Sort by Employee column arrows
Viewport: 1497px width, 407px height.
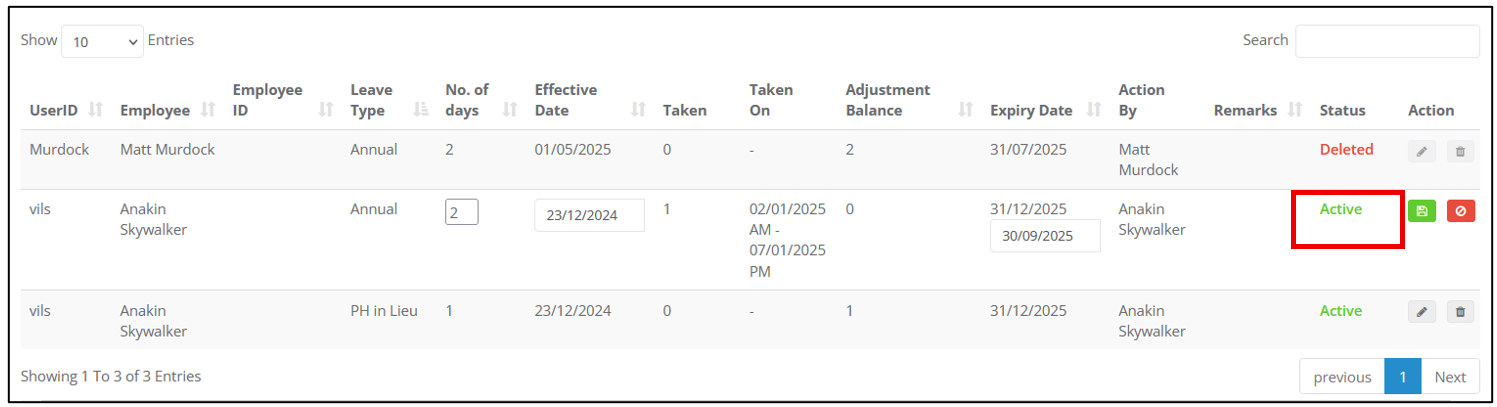[x=209, y=110]
